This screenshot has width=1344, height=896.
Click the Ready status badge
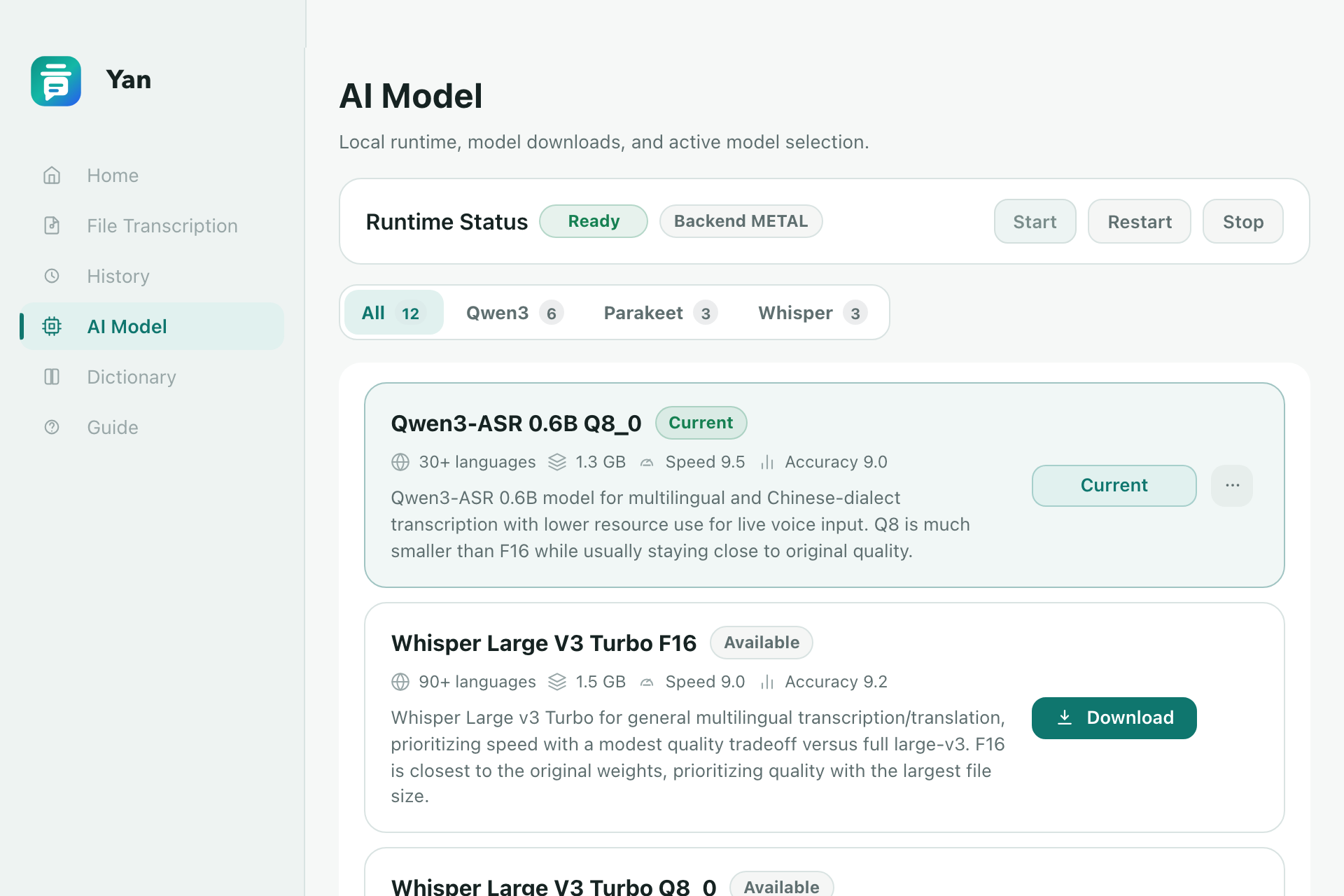pos(593,221)
